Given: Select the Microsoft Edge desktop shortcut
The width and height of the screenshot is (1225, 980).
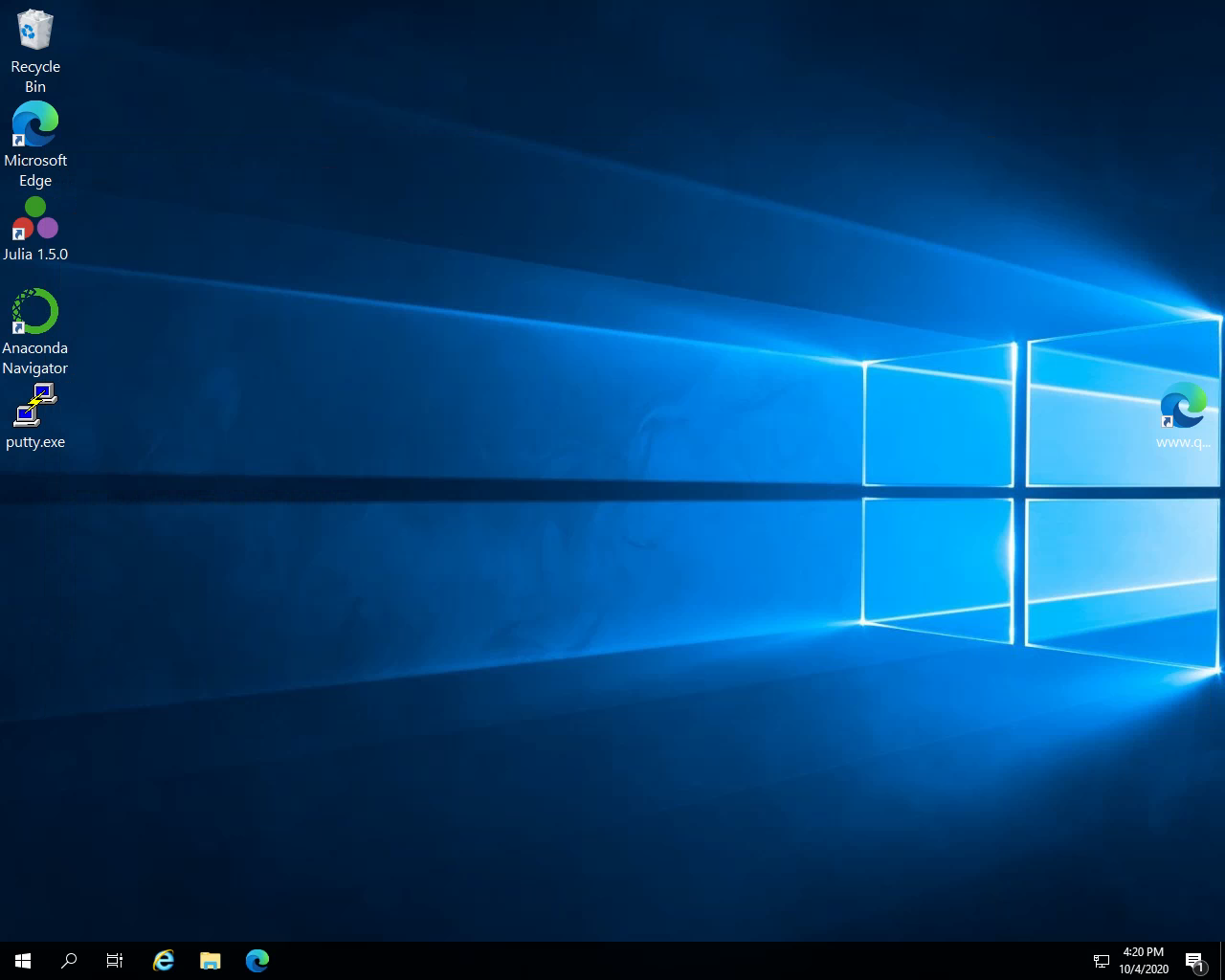Looking at the screenshot, I should [35, 144].
